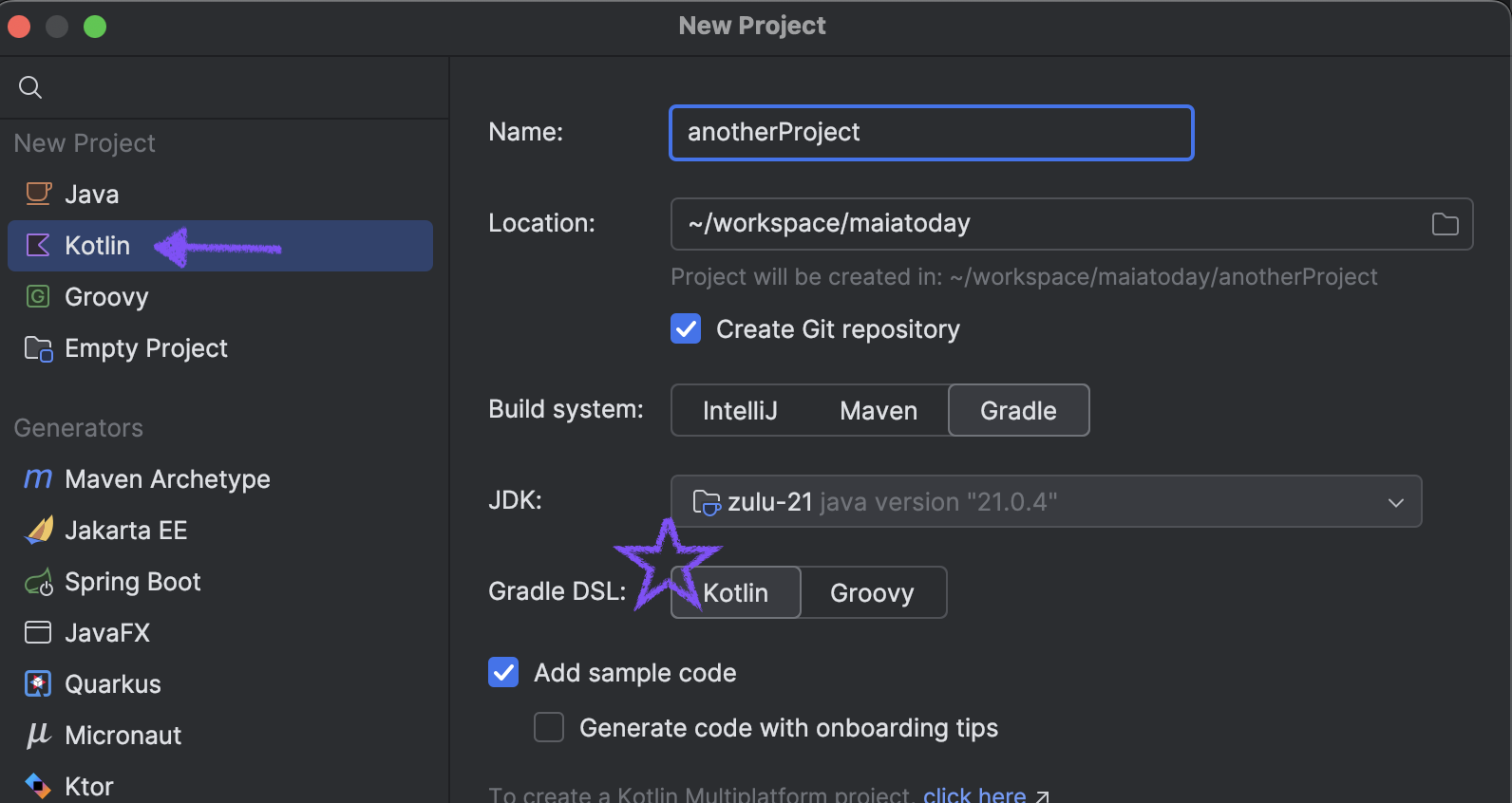The height and width of the screenshot is (803, 1512).
Task: Uncheck Add sample code checkbox
Action: [503, 672]
